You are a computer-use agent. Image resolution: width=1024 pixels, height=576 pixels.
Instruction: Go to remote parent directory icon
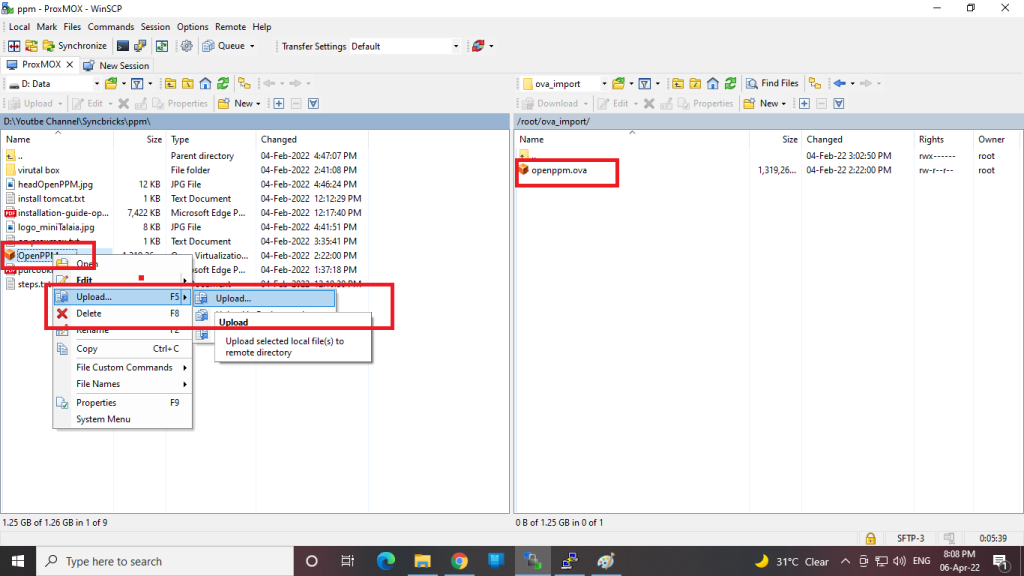pyautogui.click(x=678, y=84)
